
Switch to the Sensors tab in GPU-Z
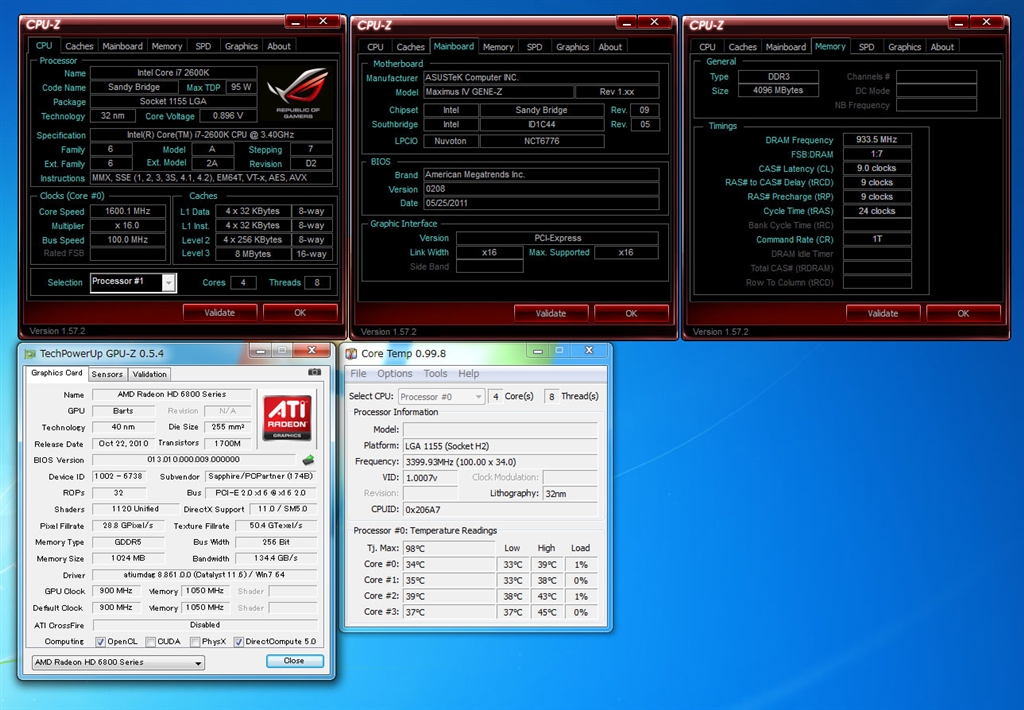coord(107,374)
